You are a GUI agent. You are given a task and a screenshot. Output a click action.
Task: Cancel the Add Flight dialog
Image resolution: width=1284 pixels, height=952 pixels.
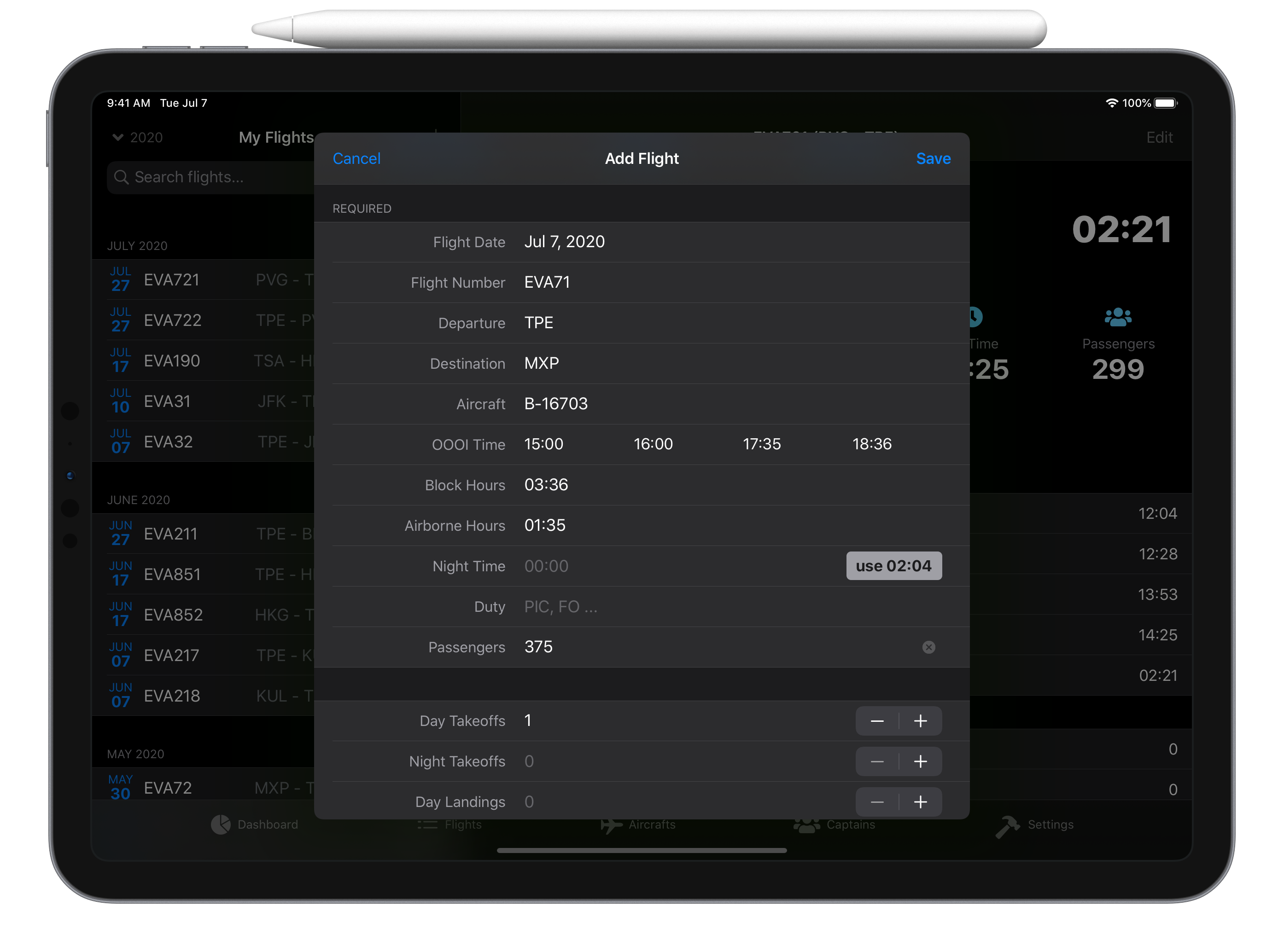356,158
